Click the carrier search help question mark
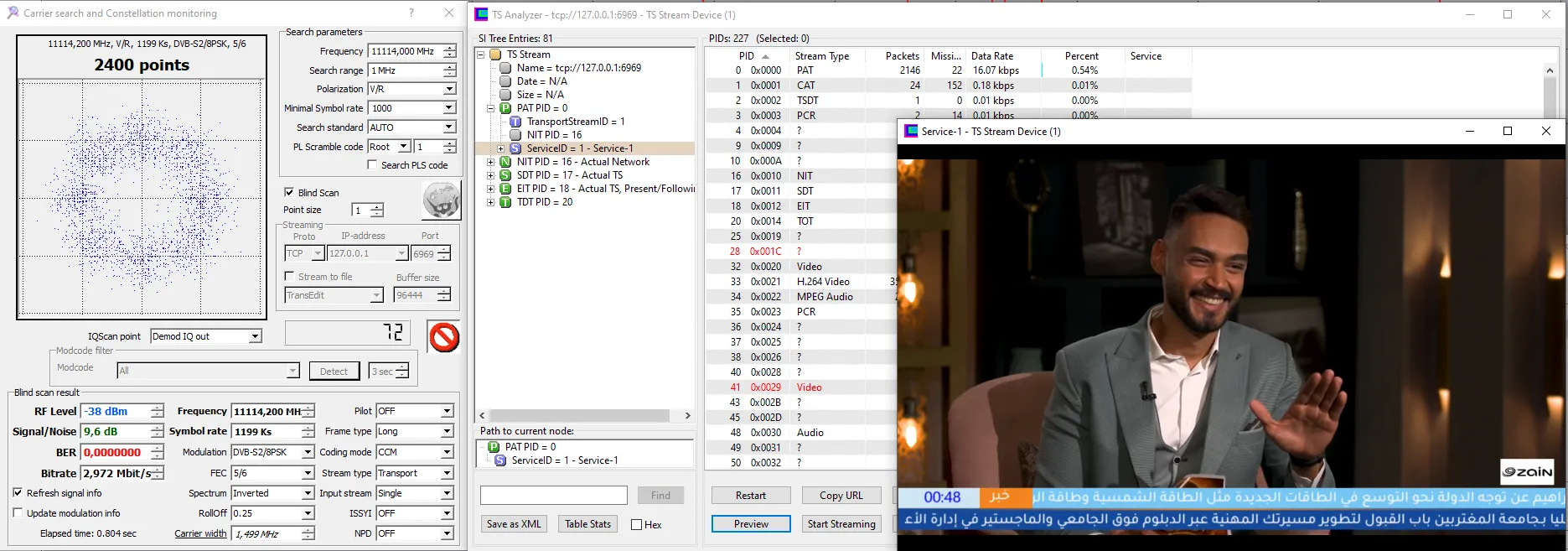 (411, 13)
